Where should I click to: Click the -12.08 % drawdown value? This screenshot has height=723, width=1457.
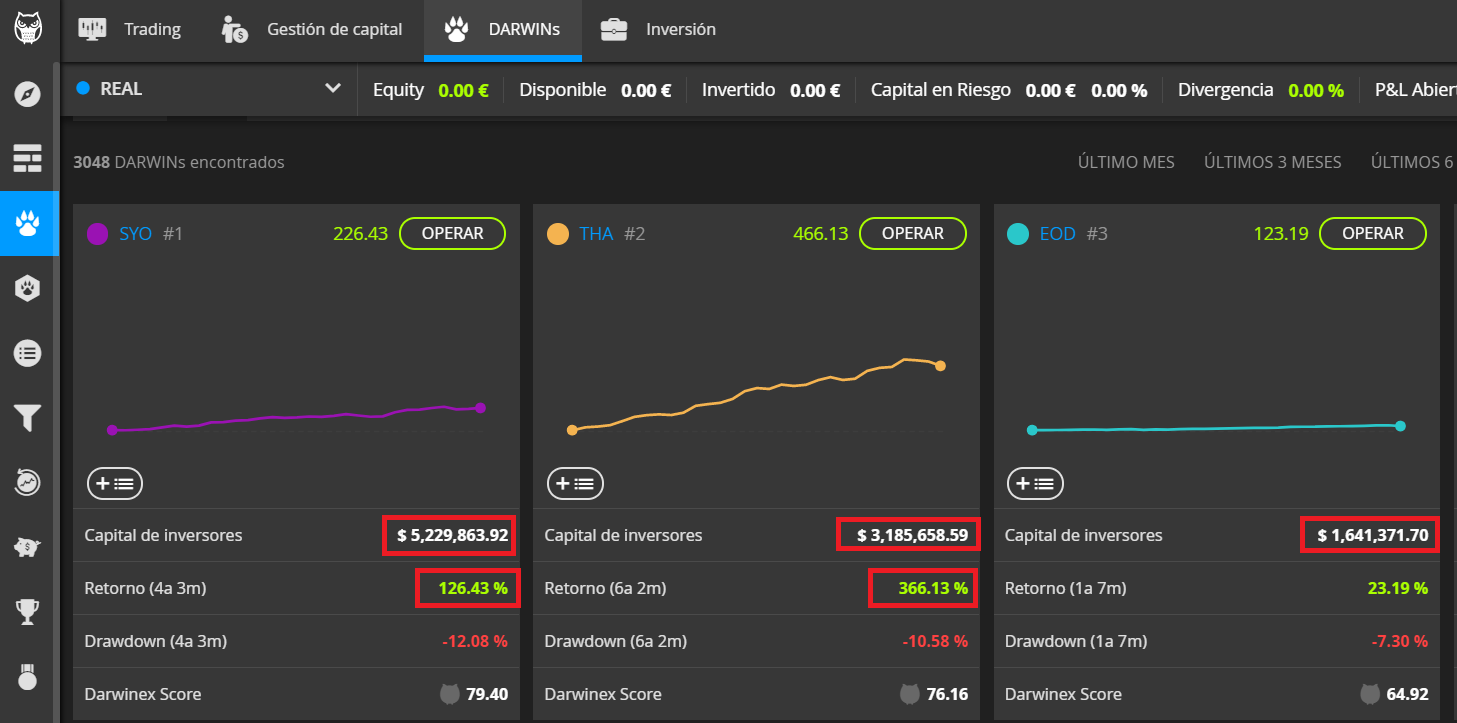(x=473, y=641)
